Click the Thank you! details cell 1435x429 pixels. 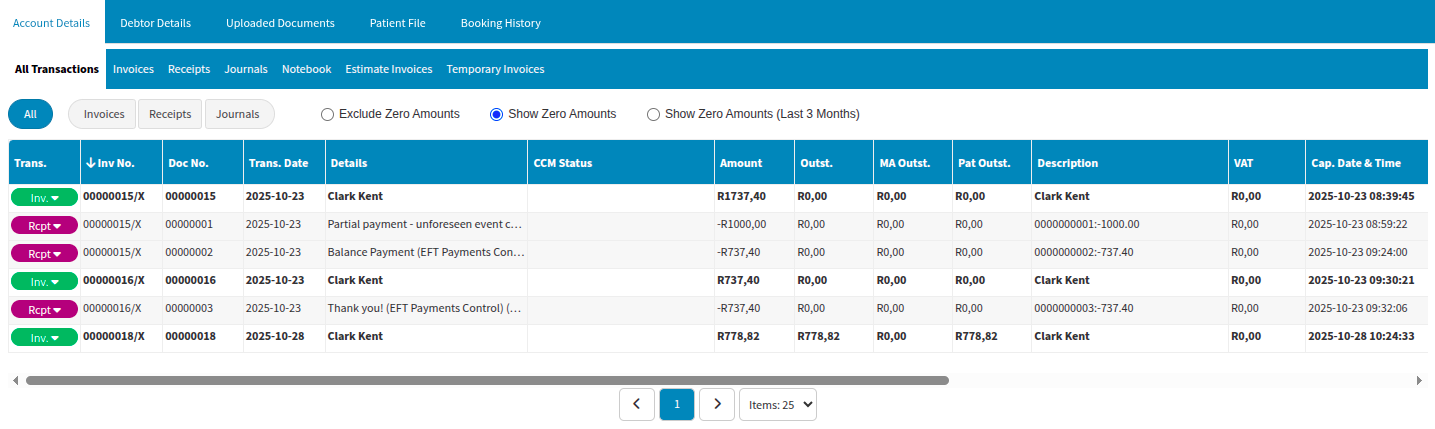(x=426, y=309)
